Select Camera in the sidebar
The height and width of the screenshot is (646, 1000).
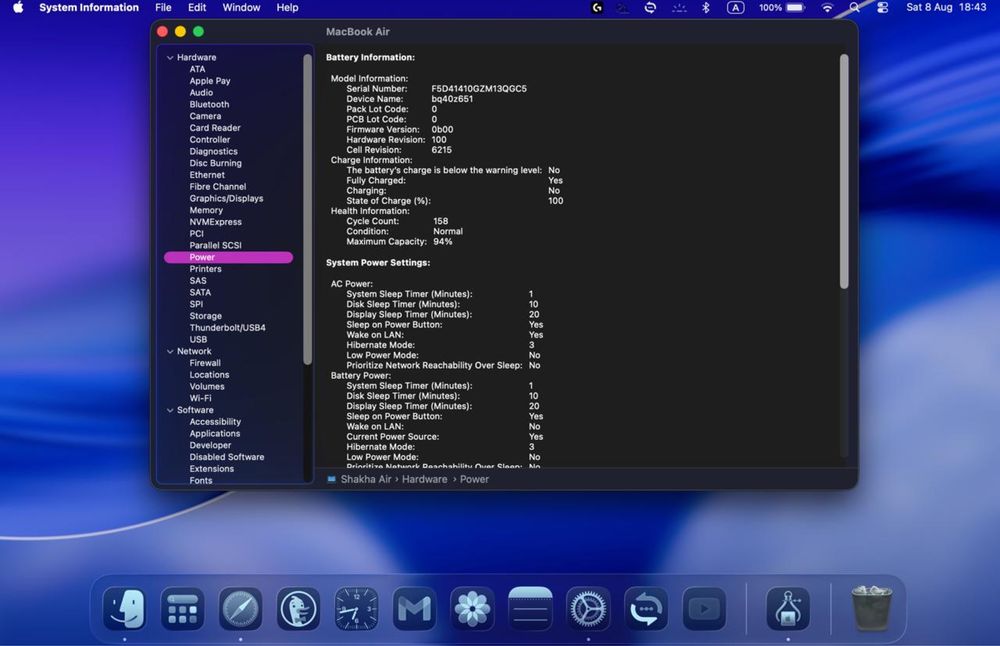[x=205, y=116]
